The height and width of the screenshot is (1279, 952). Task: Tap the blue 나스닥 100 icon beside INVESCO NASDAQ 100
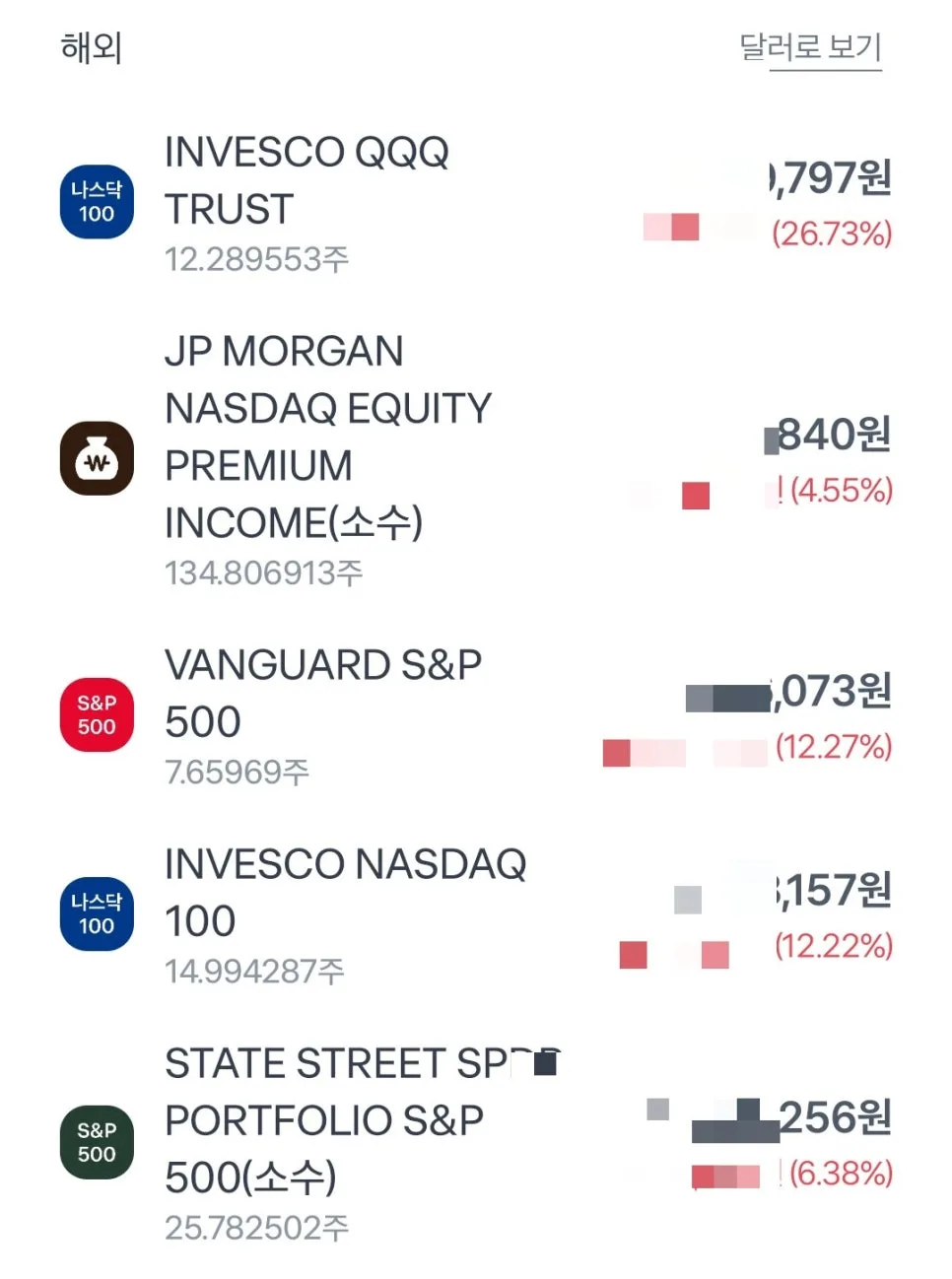tap(97, 913)
